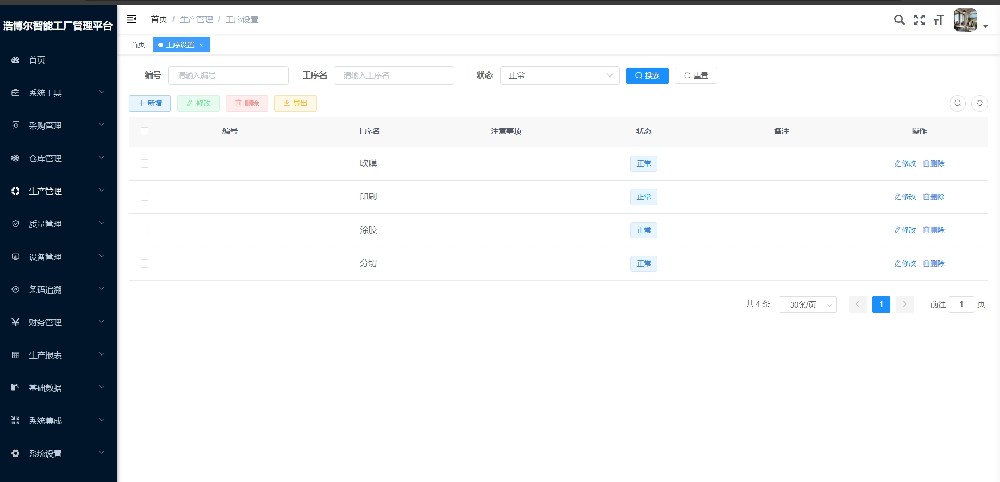
Task: Click the 系统工具 briefcase icon in the sidebar
Action: coord(15,92)
